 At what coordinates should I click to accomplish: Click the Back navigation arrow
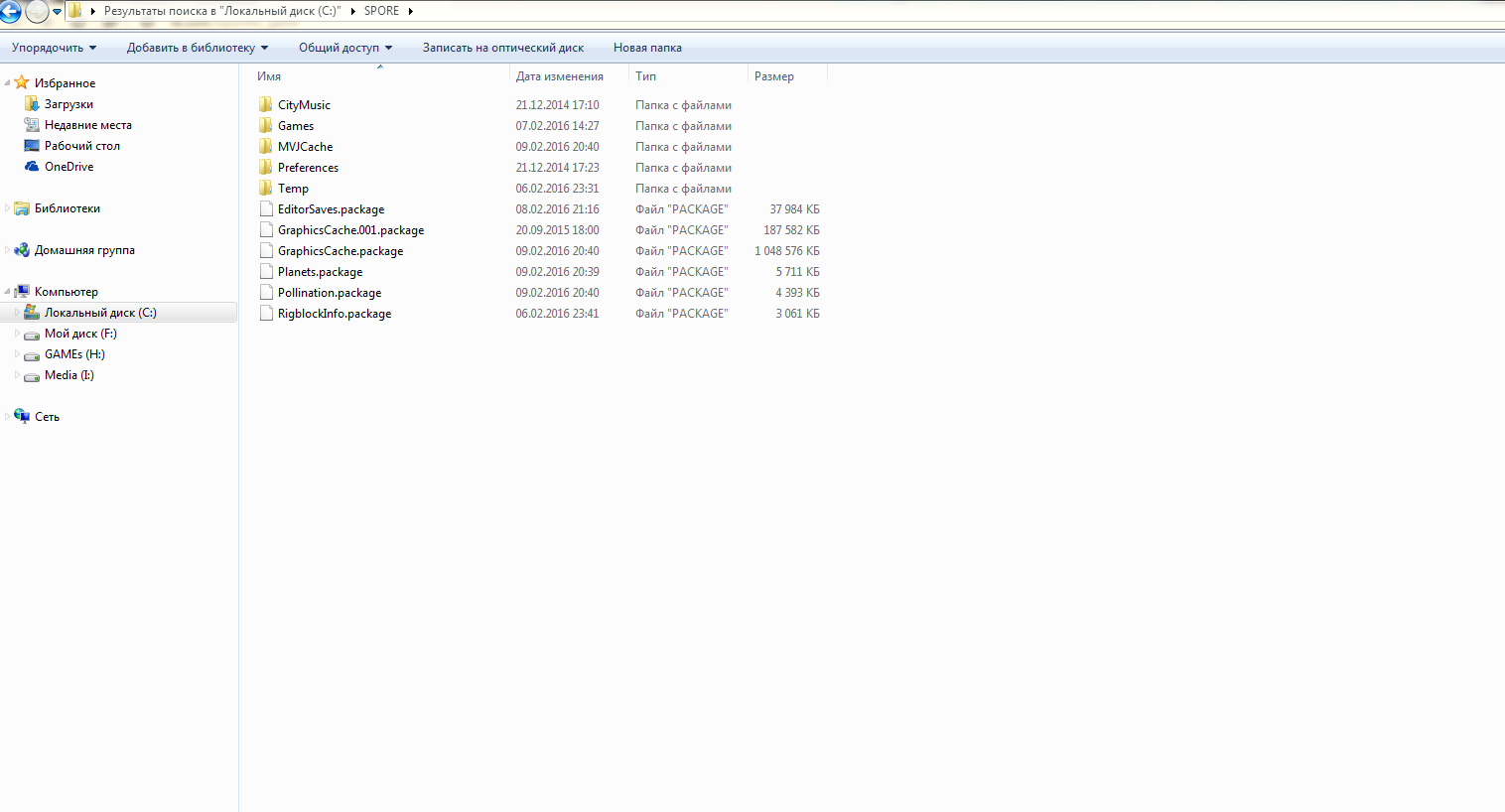[x=10, y=11]
